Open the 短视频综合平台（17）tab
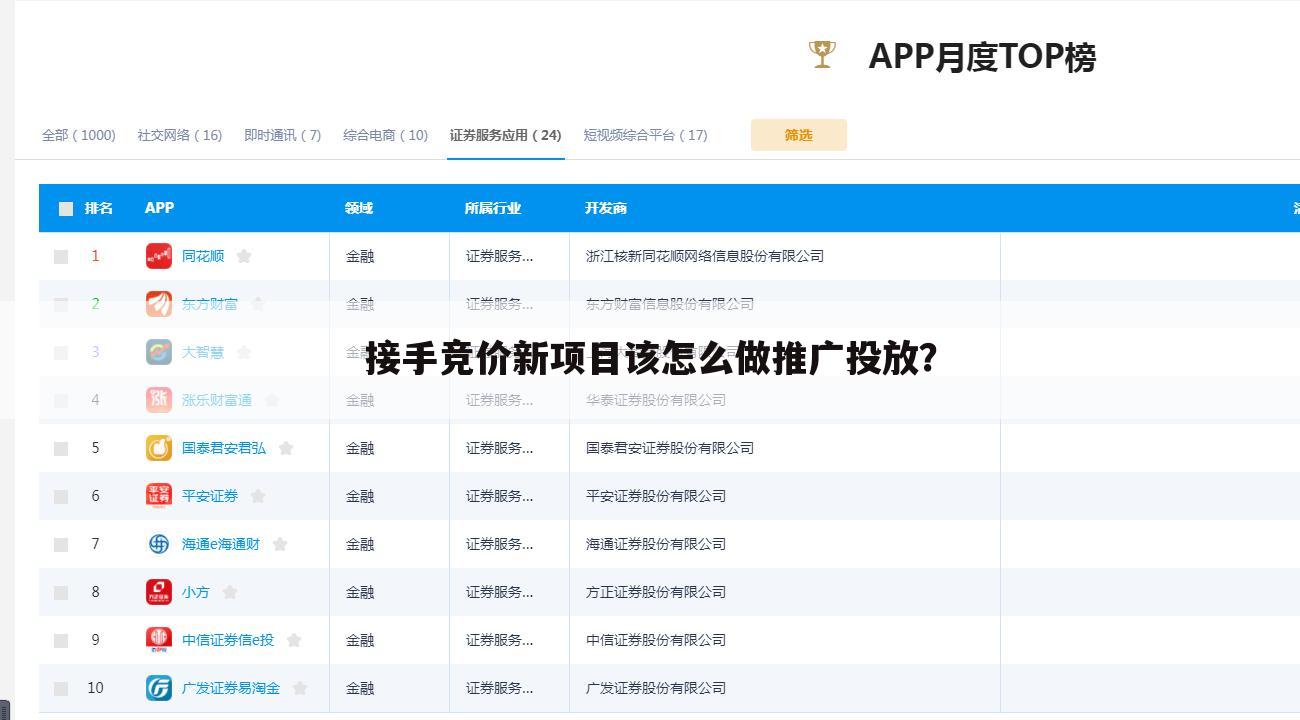The height and width of the screenshot is (720, 1300). (646, 135)
